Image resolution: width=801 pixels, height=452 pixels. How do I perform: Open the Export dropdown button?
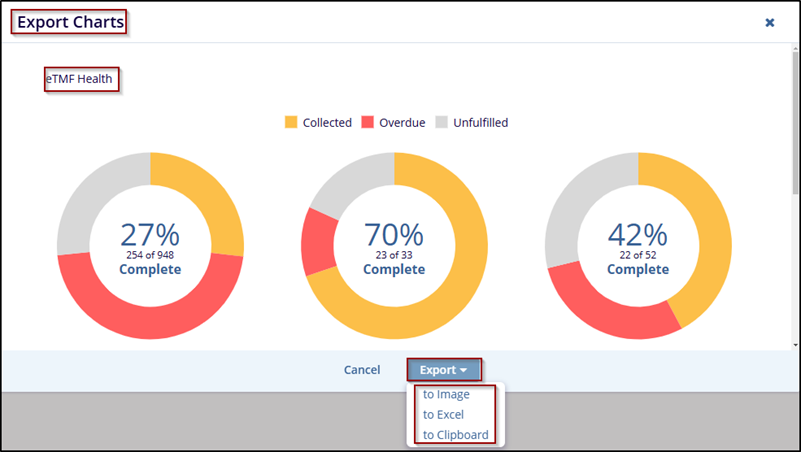pyautogui.click(x=443, y=370)
